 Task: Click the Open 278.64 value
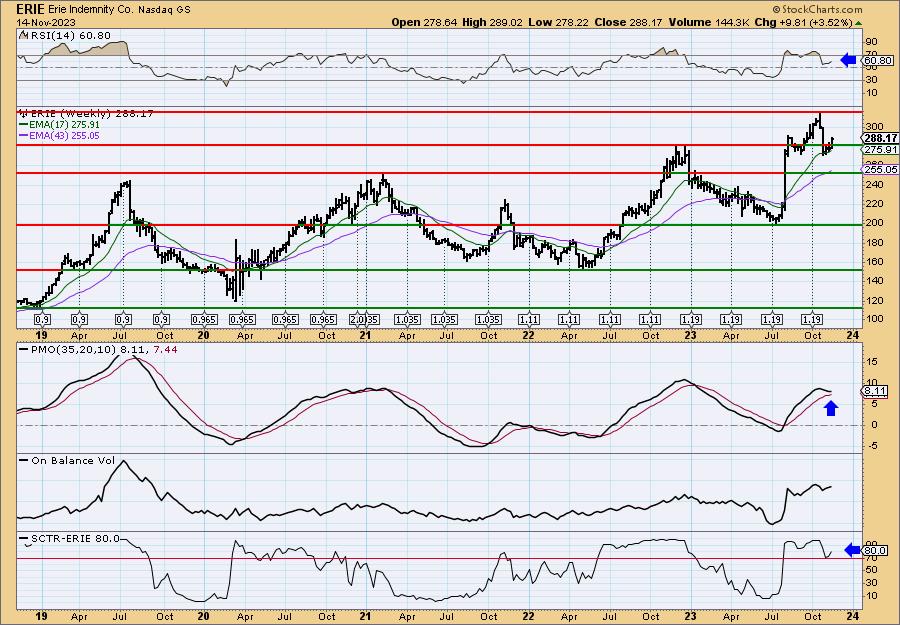pyautogui.click(x=424, y=22)
